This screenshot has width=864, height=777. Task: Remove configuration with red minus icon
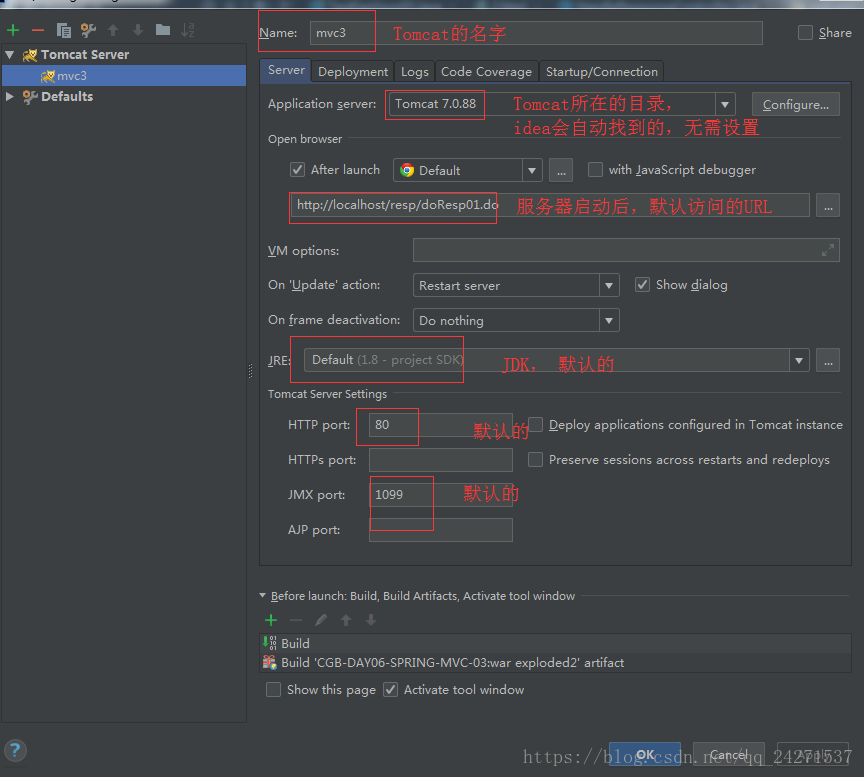click(x=37, y=30)
